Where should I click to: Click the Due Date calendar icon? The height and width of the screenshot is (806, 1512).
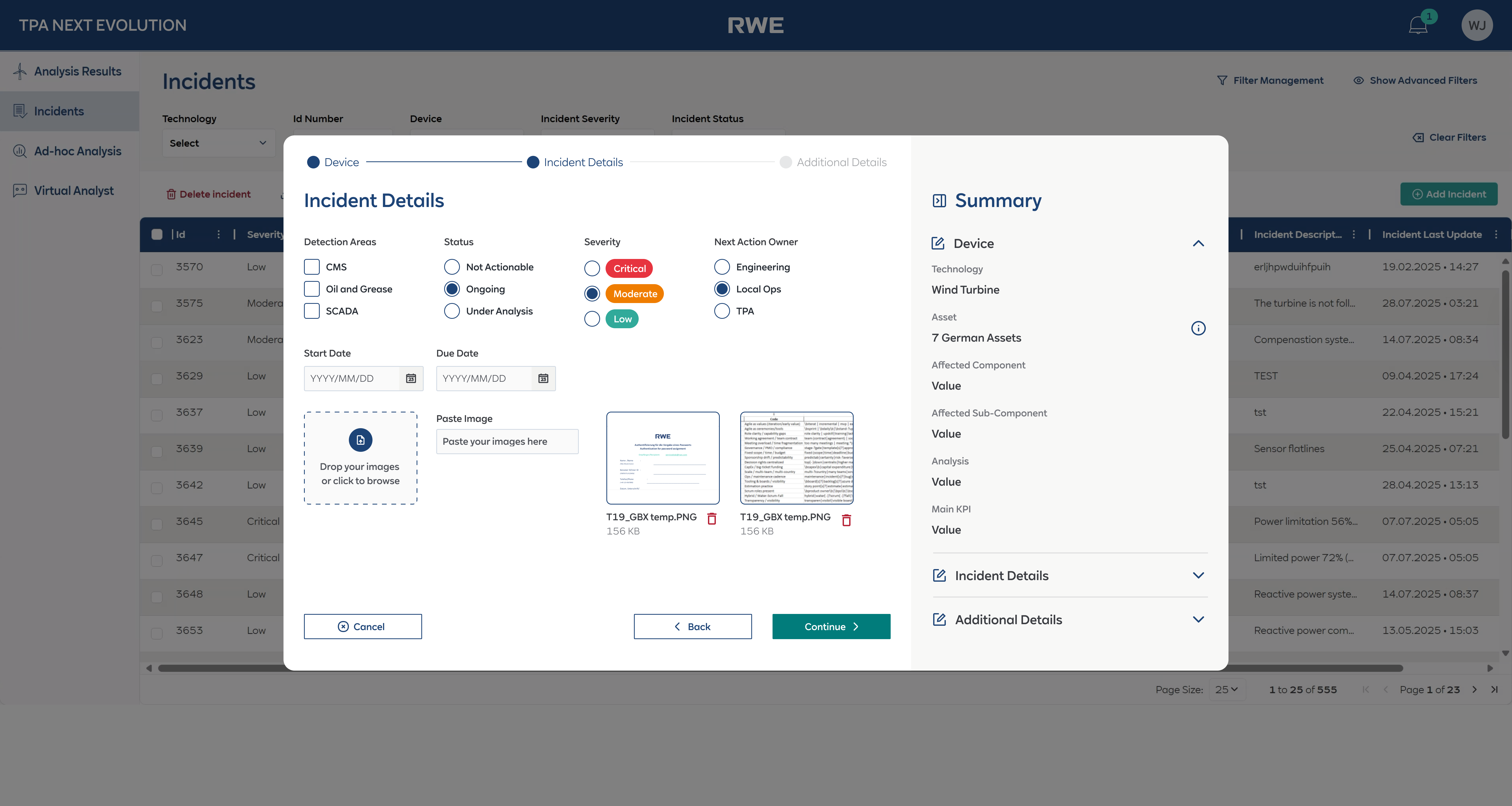pos(544,378)
